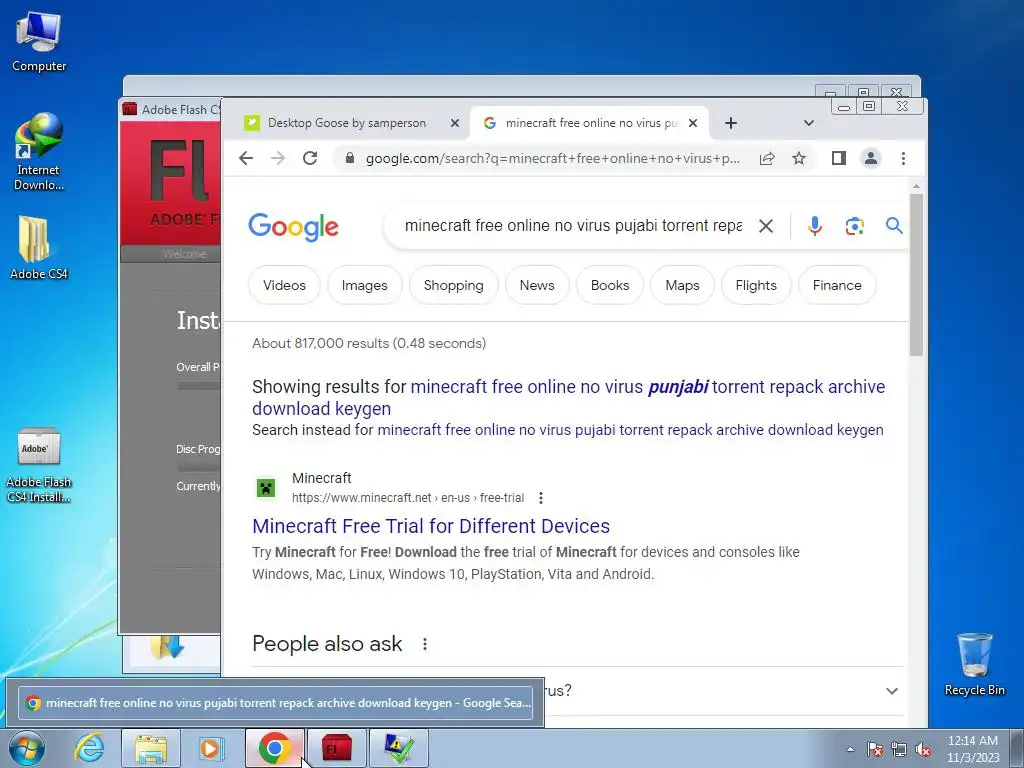
Task: Click the scrollbar up arrow
Action: 916,186
